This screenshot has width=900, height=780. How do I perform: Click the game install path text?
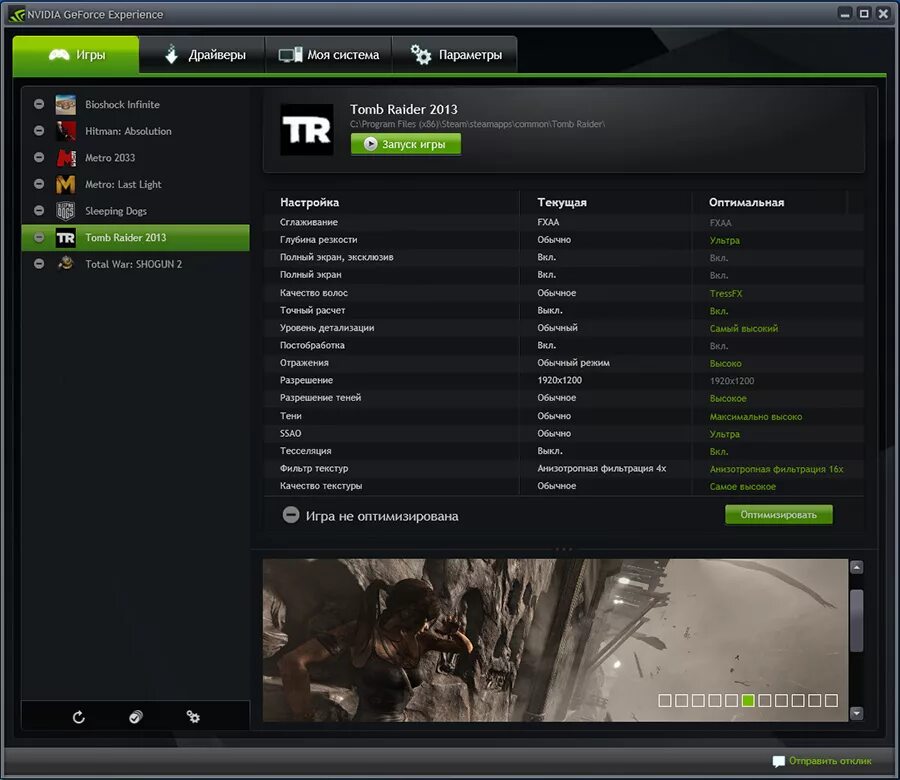click(x=477, y=124)
